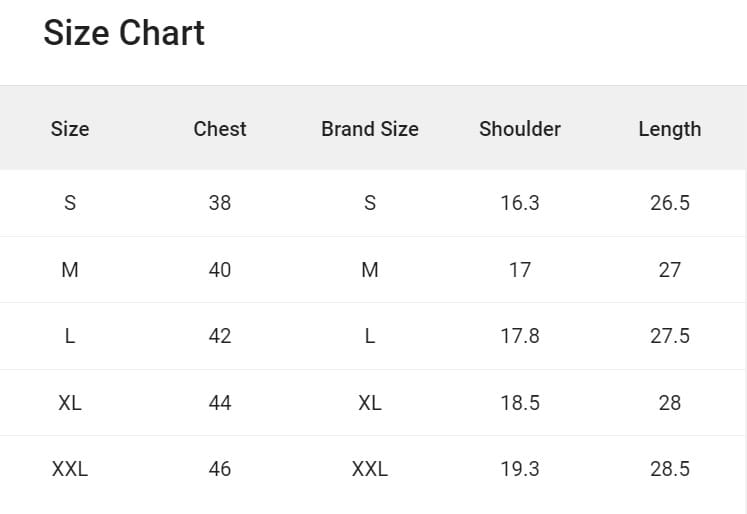Click length value 26.5
The width and height of the screenshot is (747, 514).
pos(670,203)
